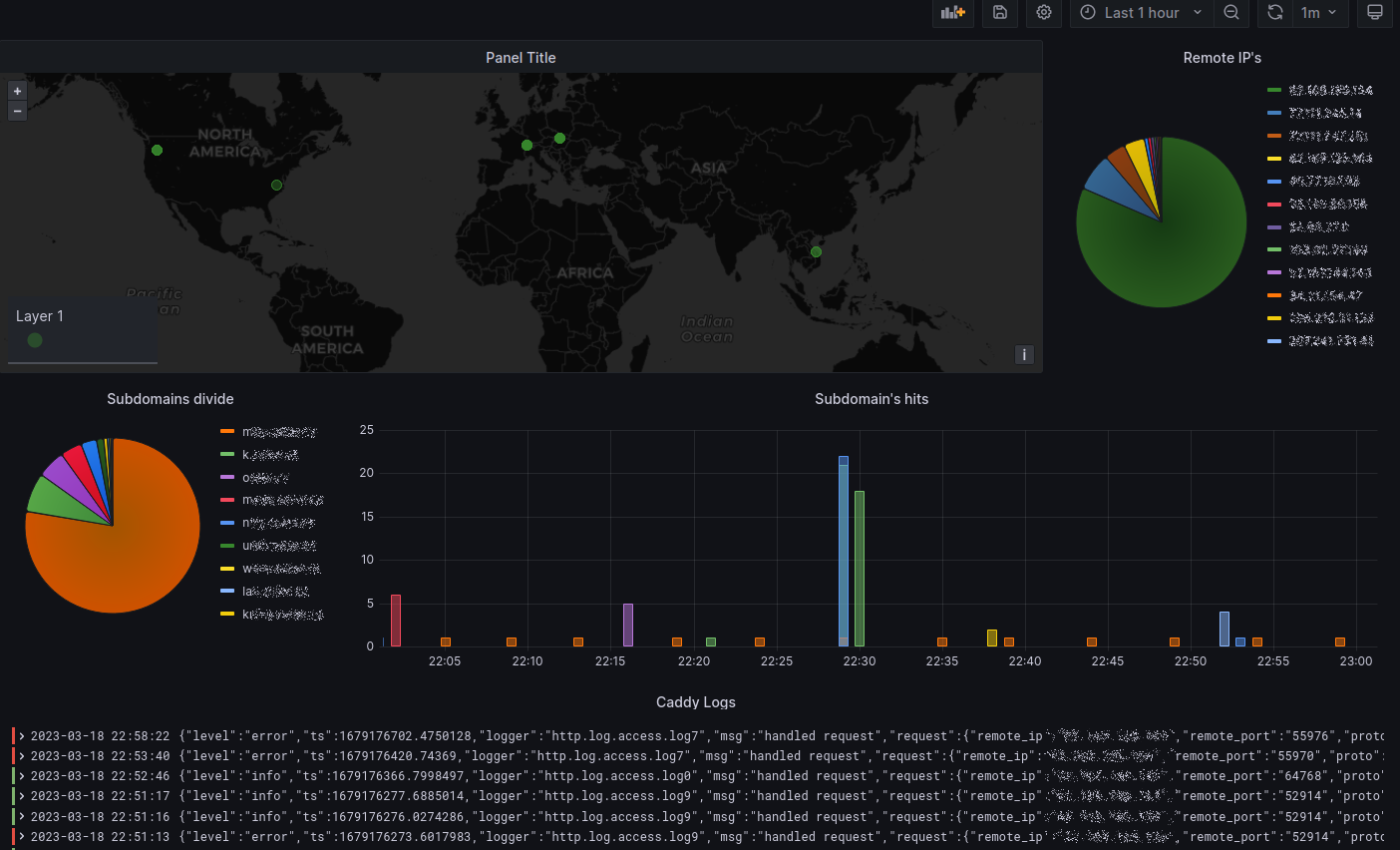1400x850 pixels.
Task: Open the 'Last 1 hour' time picker
Action: tap(1141, 13)
